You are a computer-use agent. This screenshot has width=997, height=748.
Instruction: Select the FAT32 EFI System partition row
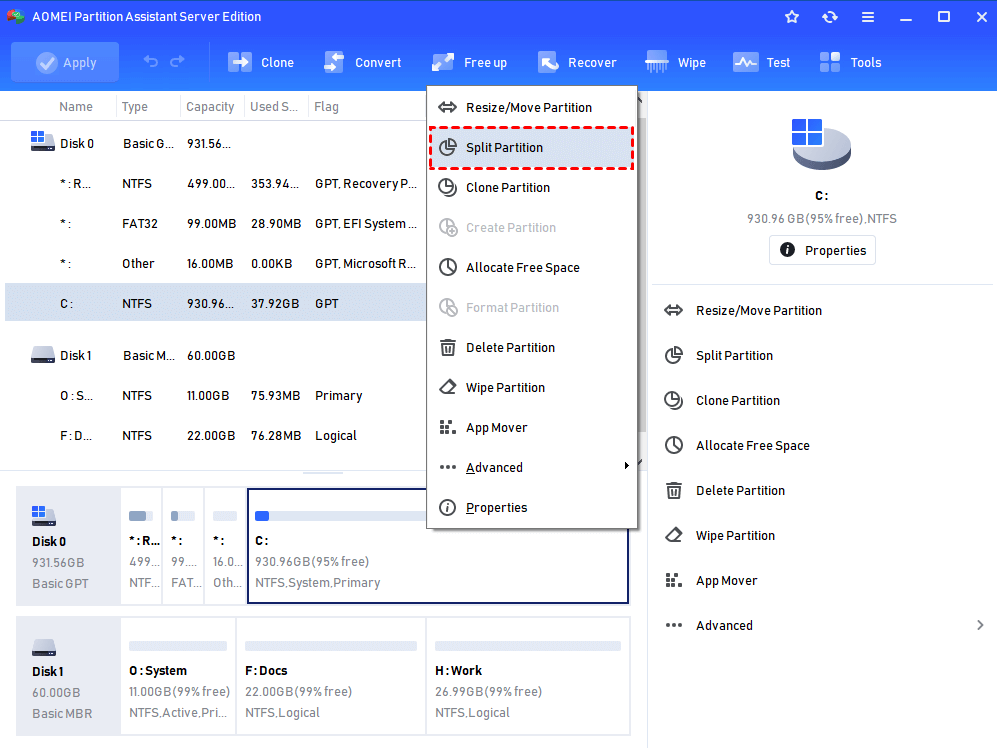pos(215,224)
